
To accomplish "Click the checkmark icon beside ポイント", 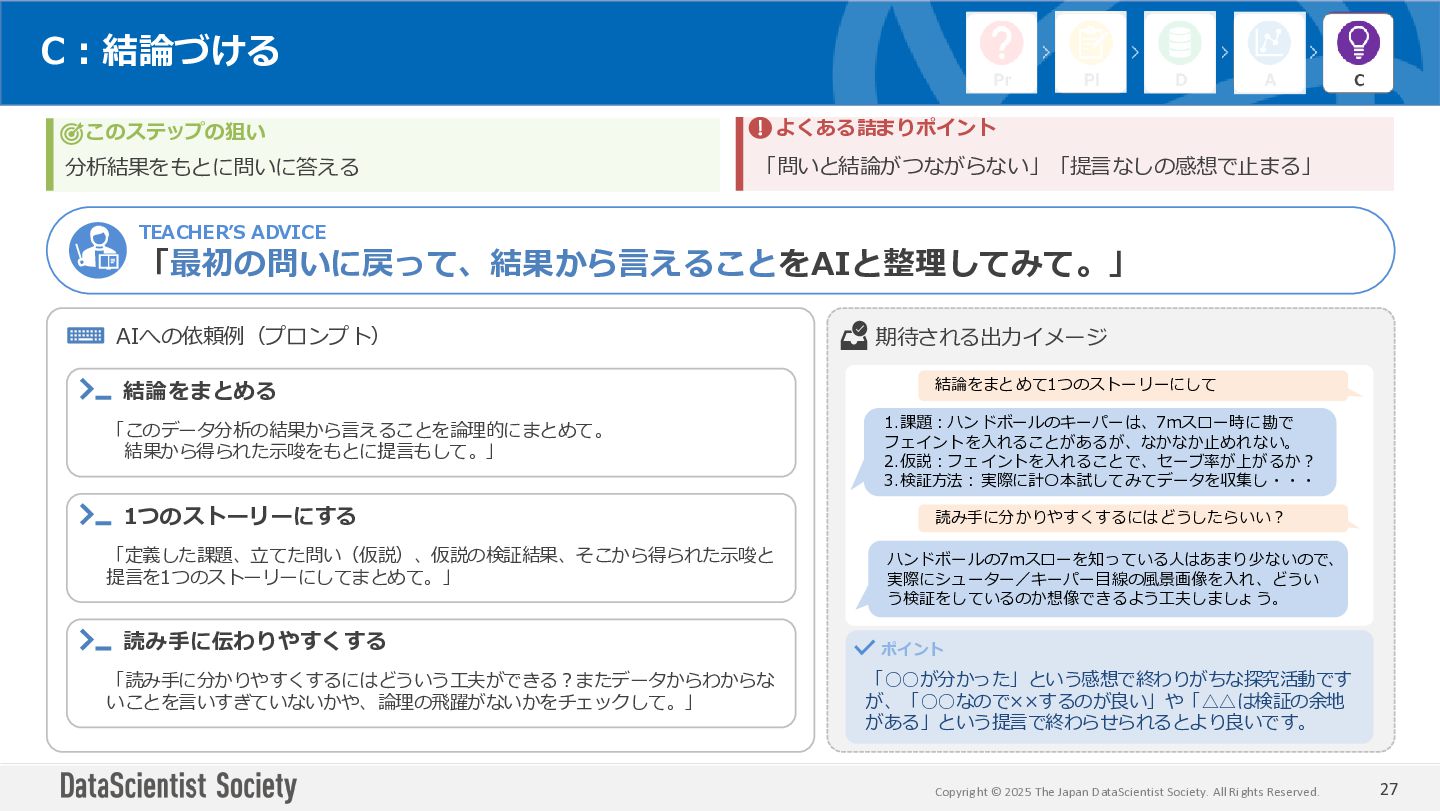I will click(x=865, y=647).
